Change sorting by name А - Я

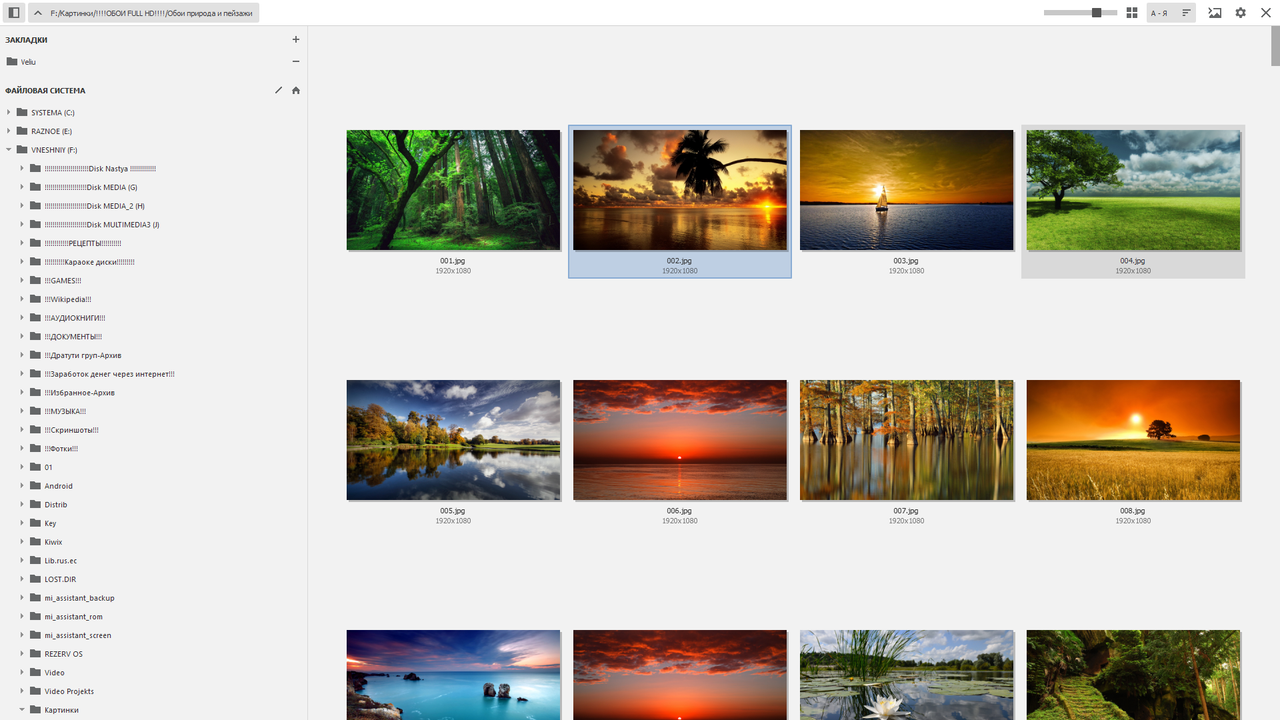(x=1159, y=13)
